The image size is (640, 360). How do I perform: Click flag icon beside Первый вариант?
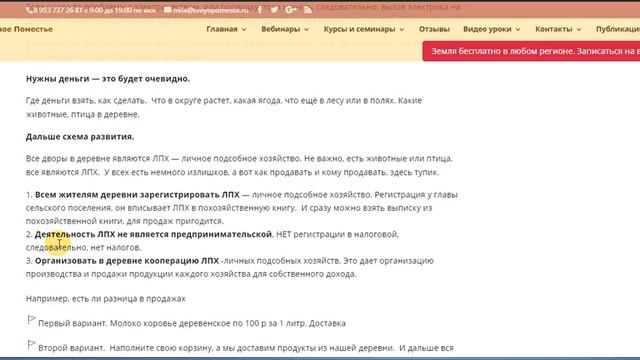pos(31,320)
